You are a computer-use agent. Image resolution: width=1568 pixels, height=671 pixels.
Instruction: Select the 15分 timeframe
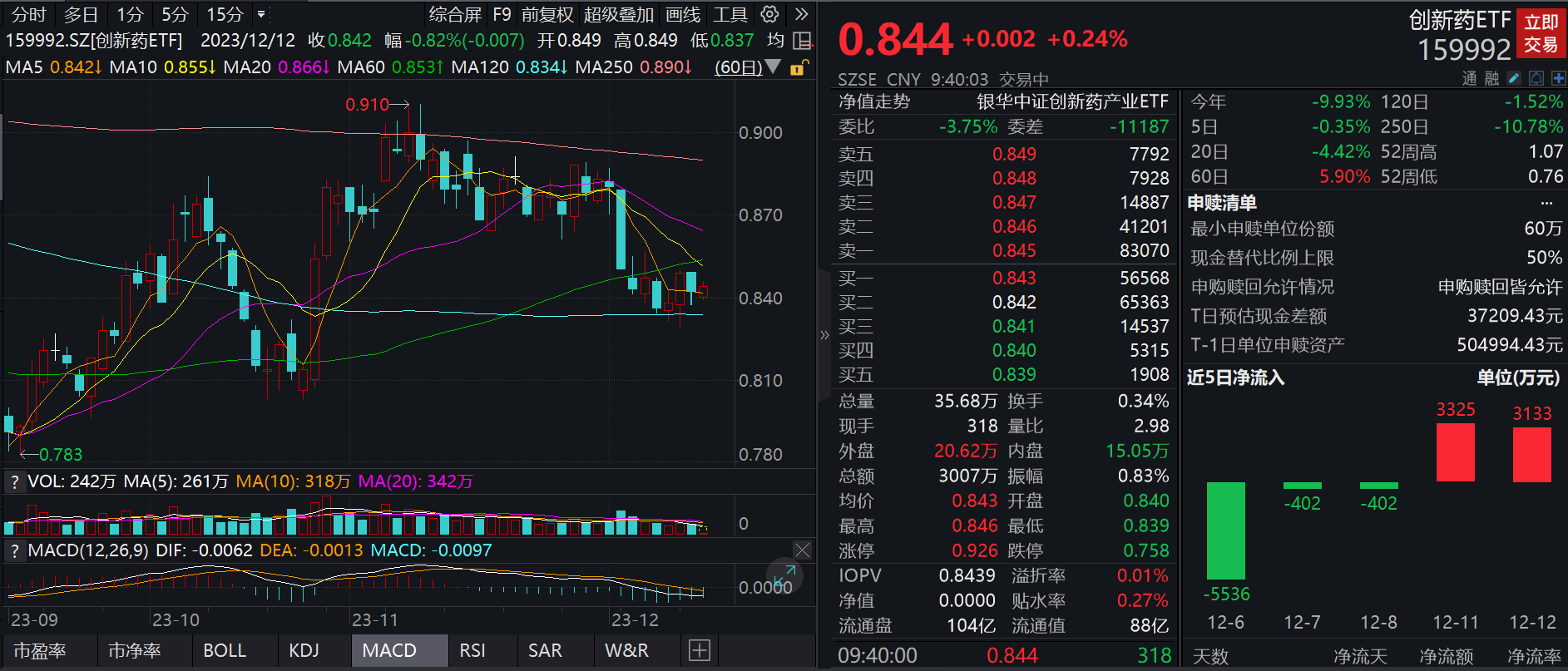225,14
